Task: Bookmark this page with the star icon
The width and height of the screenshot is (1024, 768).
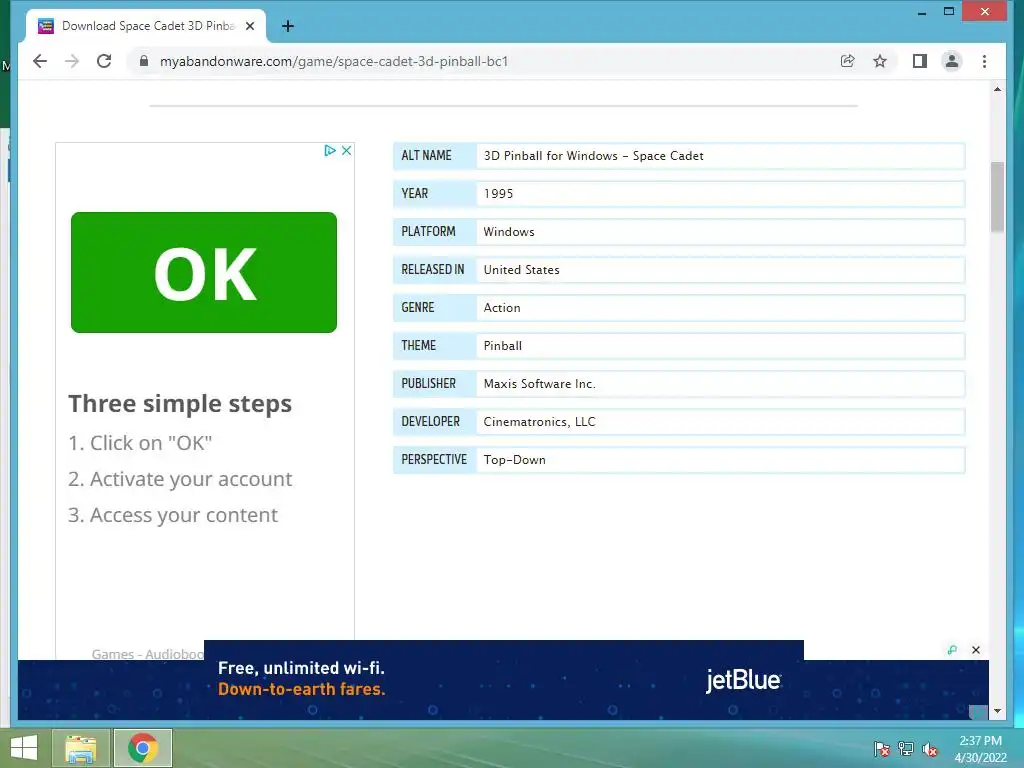Action: (x=880, y=61)
